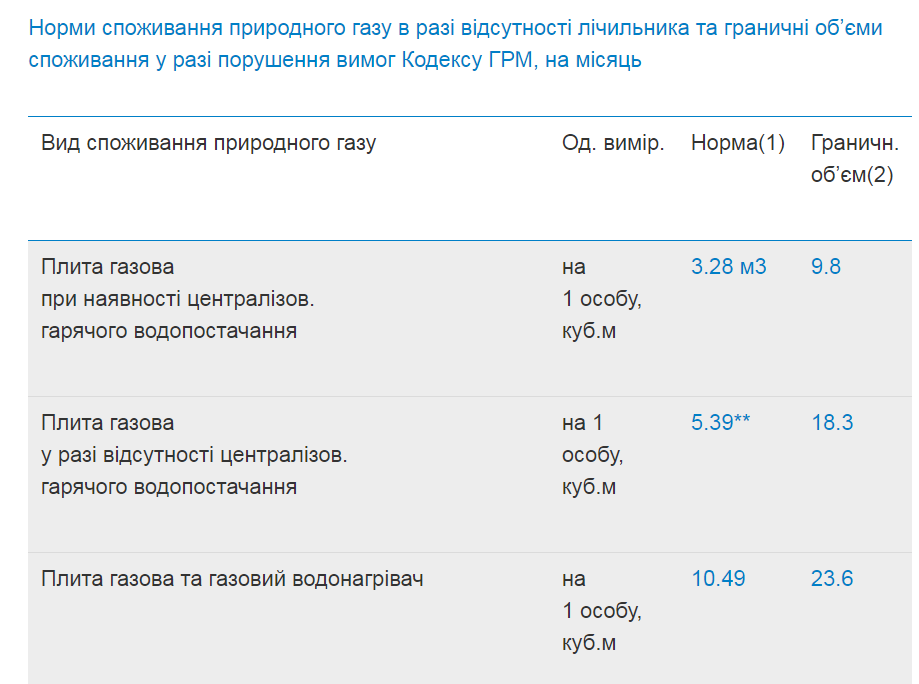Select the limit volume value 18.3
Screen dimensions: 919x684
(x=832, y=423)
